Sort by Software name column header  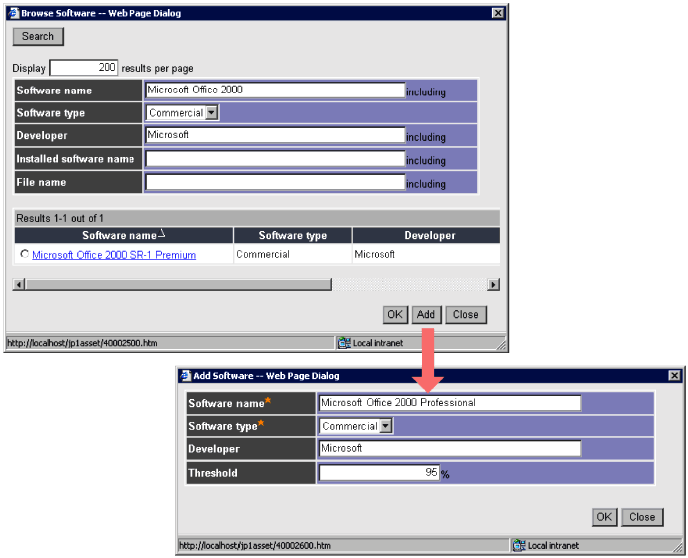pos(124,235)
